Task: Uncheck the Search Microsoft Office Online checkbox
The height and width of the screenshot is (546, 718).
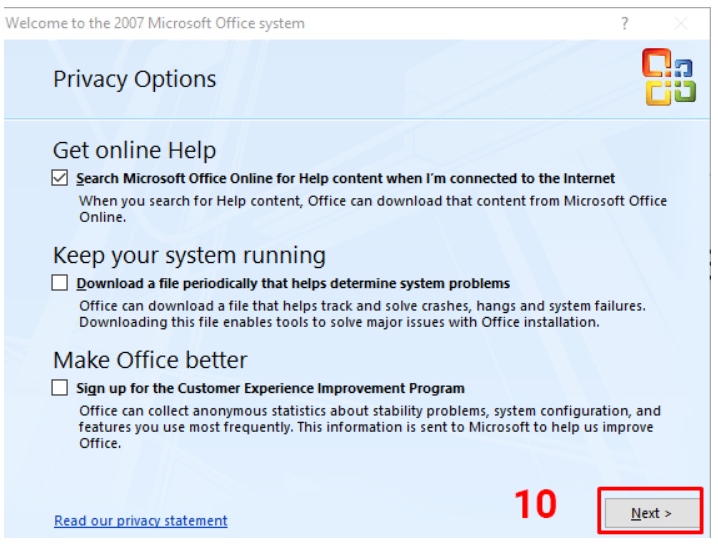Action: [61, 179]
